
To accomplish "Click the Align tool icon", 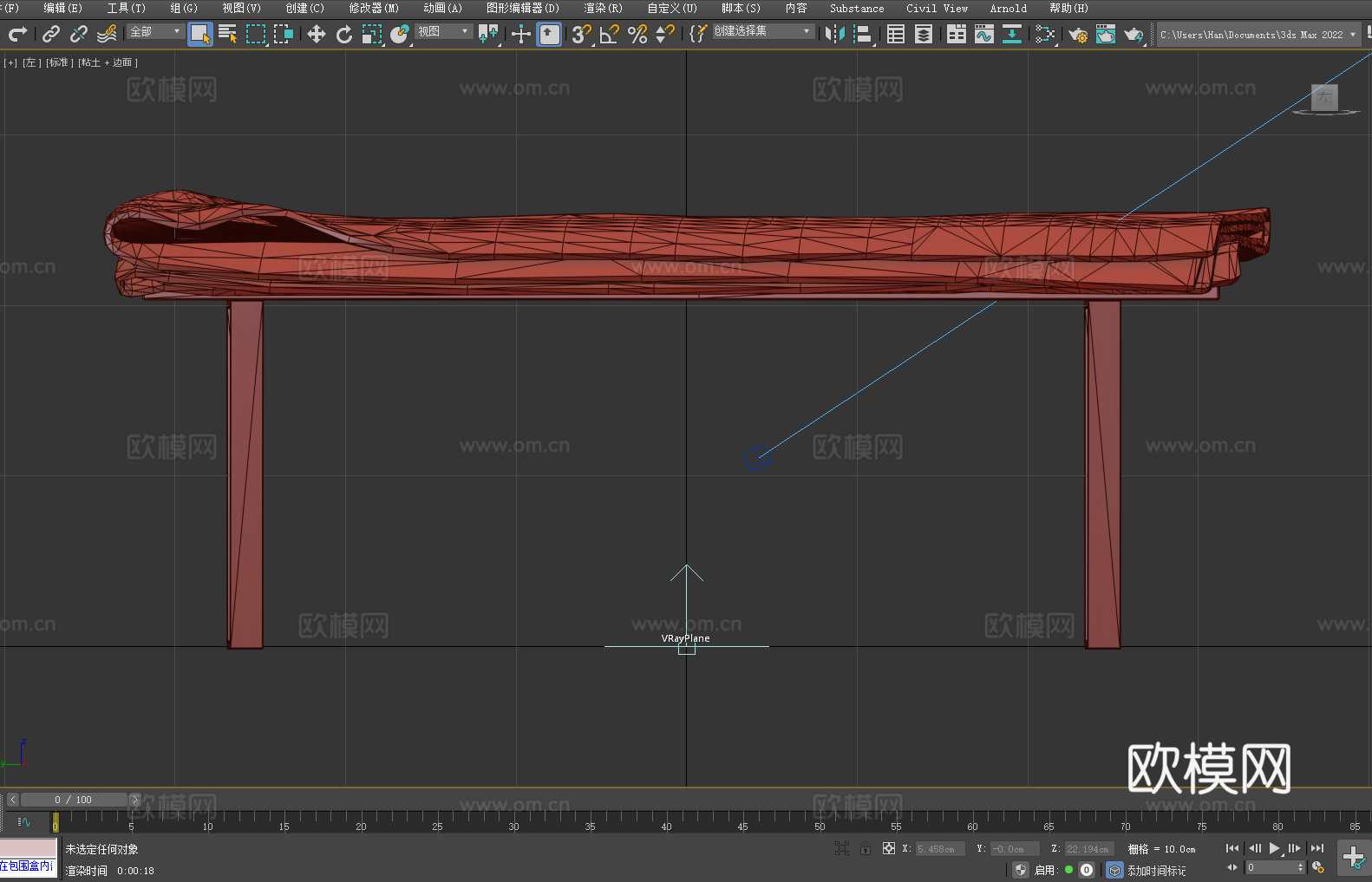I will tap(863, 34).
